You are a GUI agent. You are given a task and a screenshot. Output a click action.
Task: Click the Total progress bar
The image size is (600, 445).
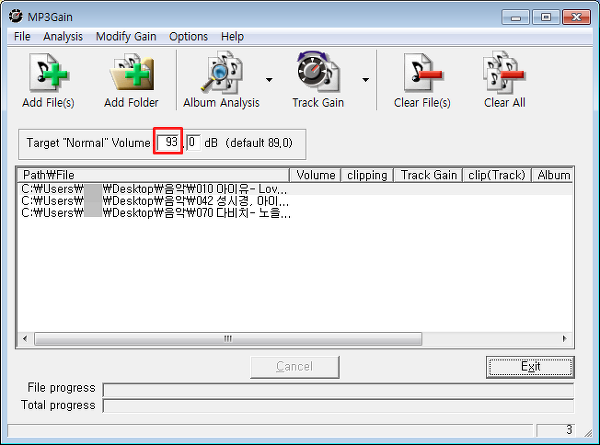pyautogui.click(x=338, y=406)
